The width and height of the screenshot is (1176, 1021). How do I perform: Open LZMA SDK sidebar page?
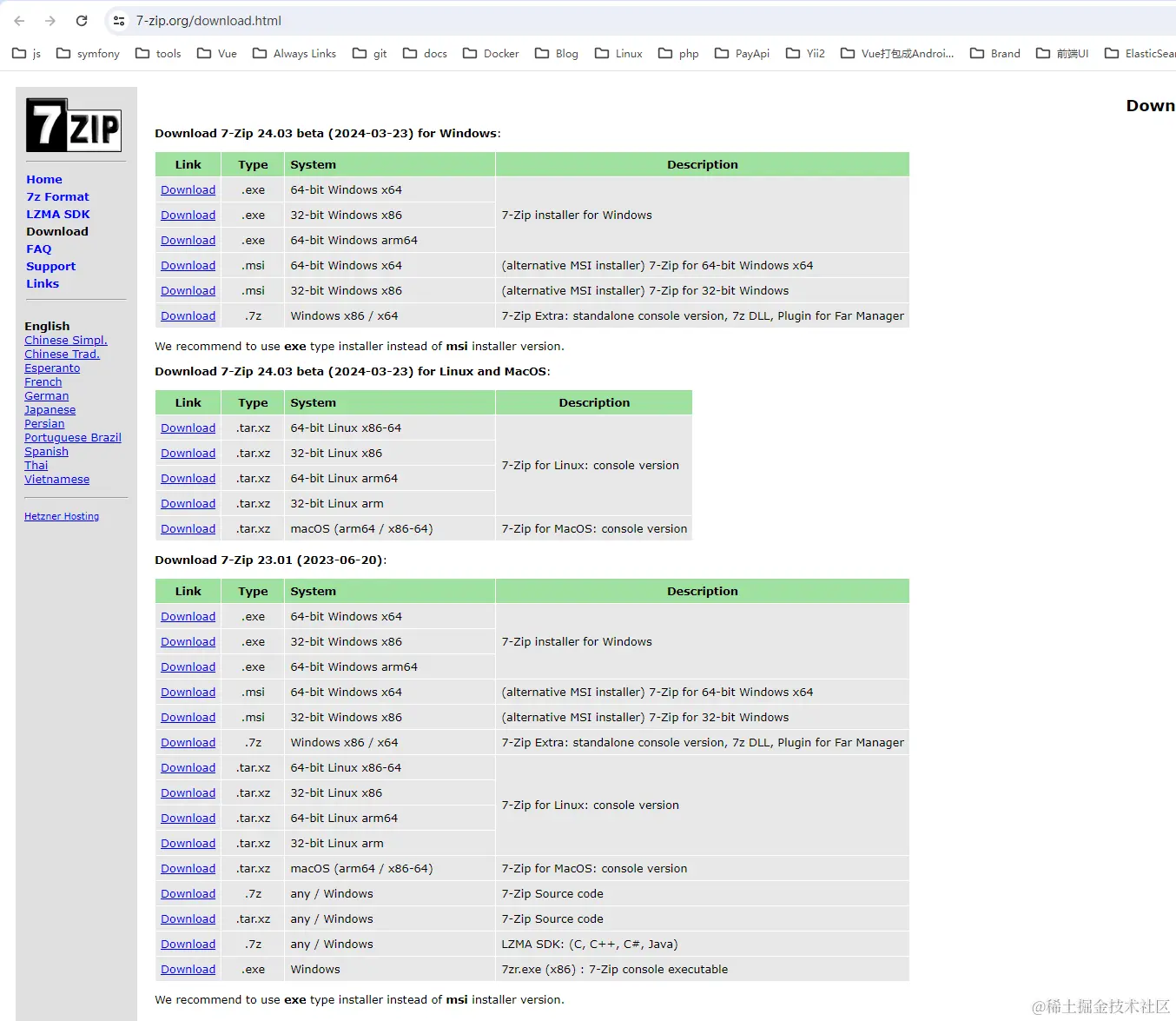pos(58,214)
